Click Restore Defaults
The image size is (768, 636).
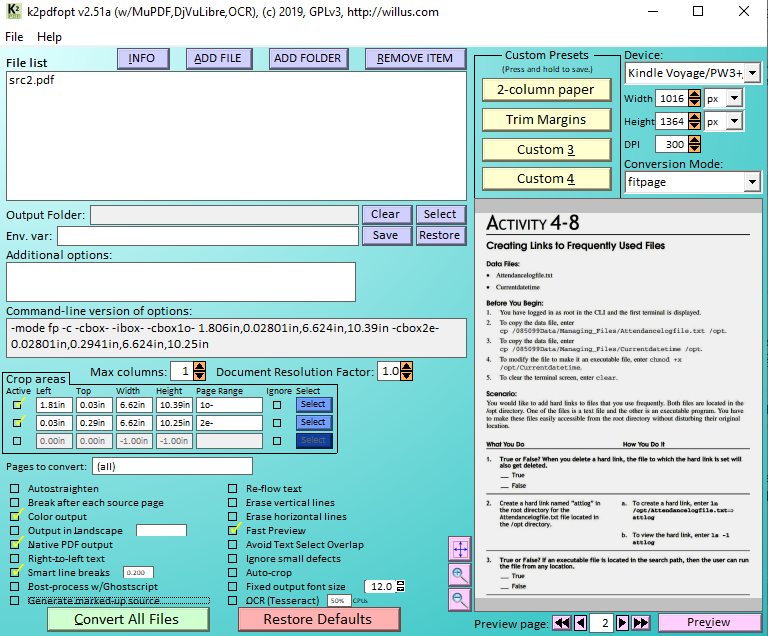pos(319,619)
